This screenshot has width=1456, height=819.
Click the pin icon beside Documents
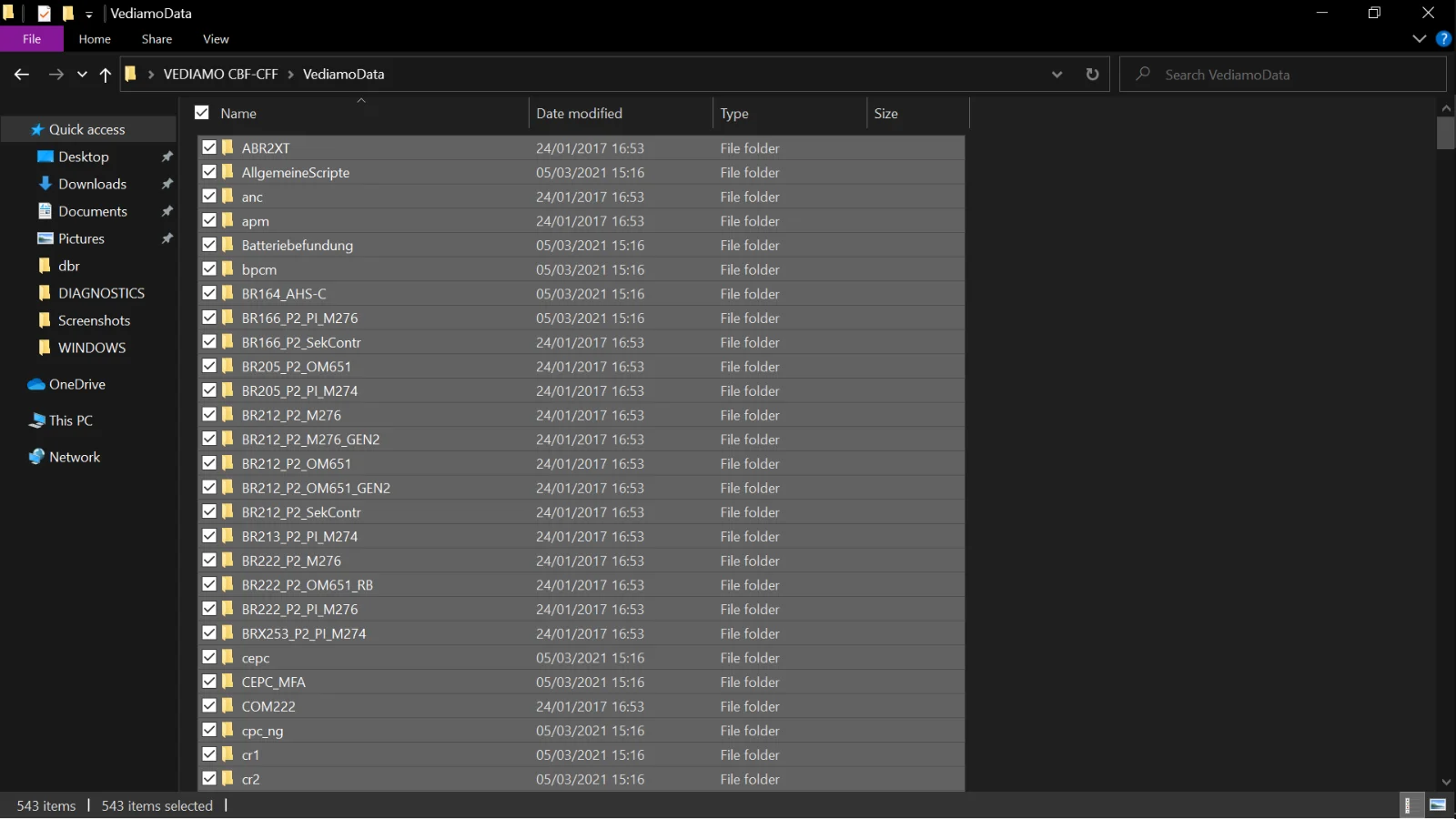pyautogui.click(x=167, y=211)
